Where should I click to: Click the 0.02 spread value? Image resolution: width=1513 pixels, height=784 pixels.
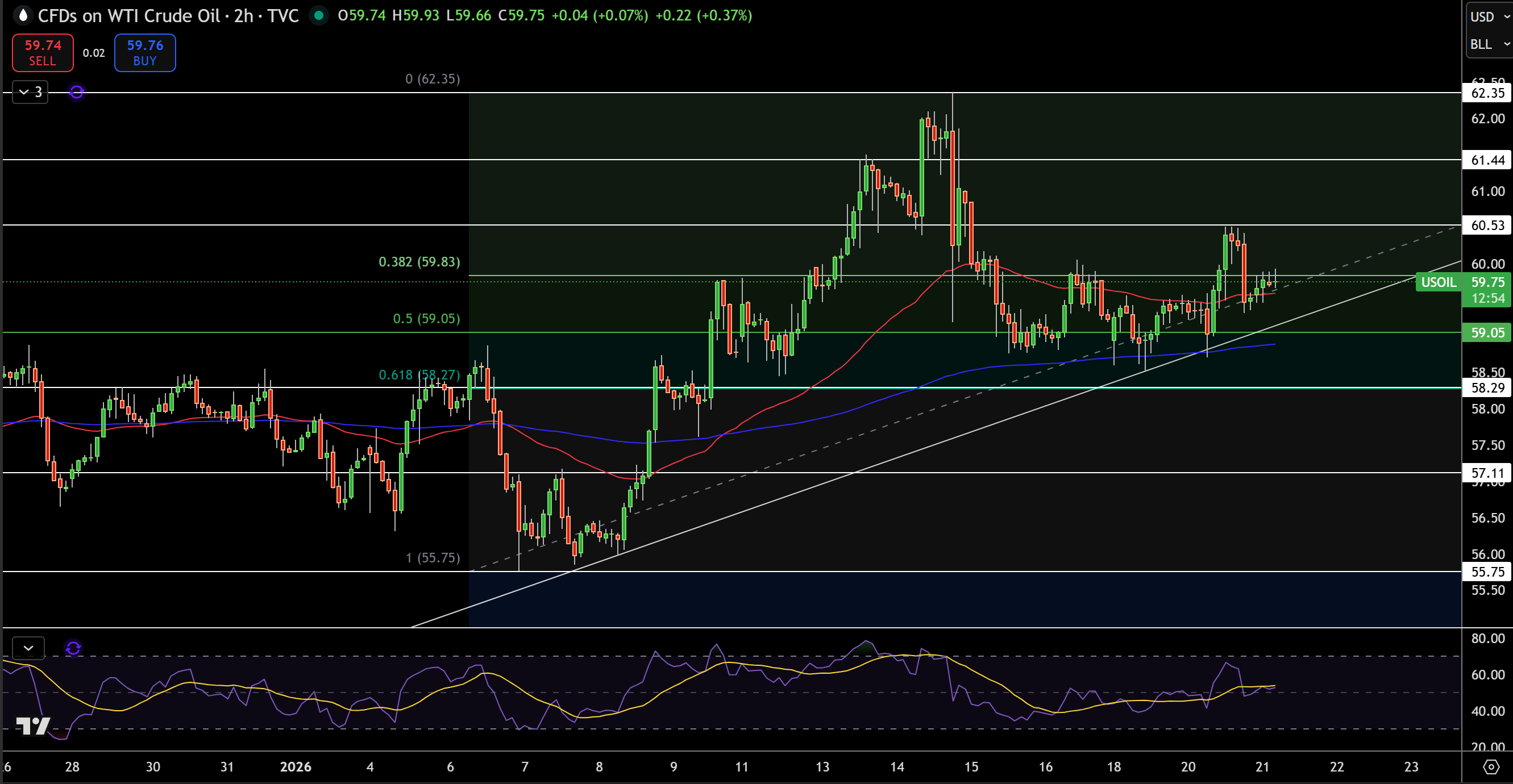[94, 53]
